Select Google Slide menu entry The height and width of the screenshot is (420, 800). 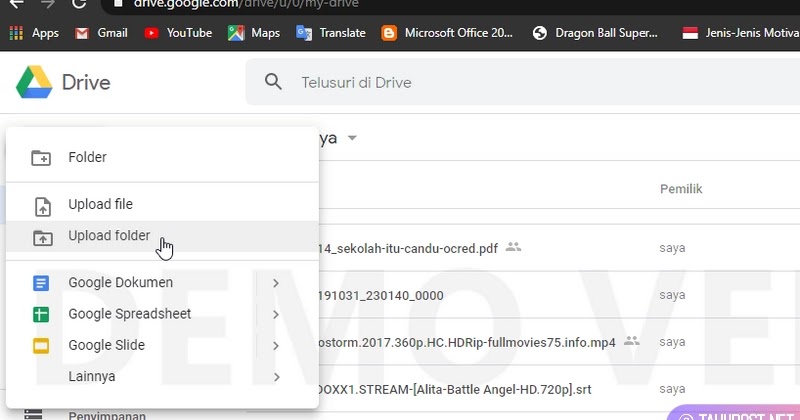pyautogui.click(x=162, y=345)
